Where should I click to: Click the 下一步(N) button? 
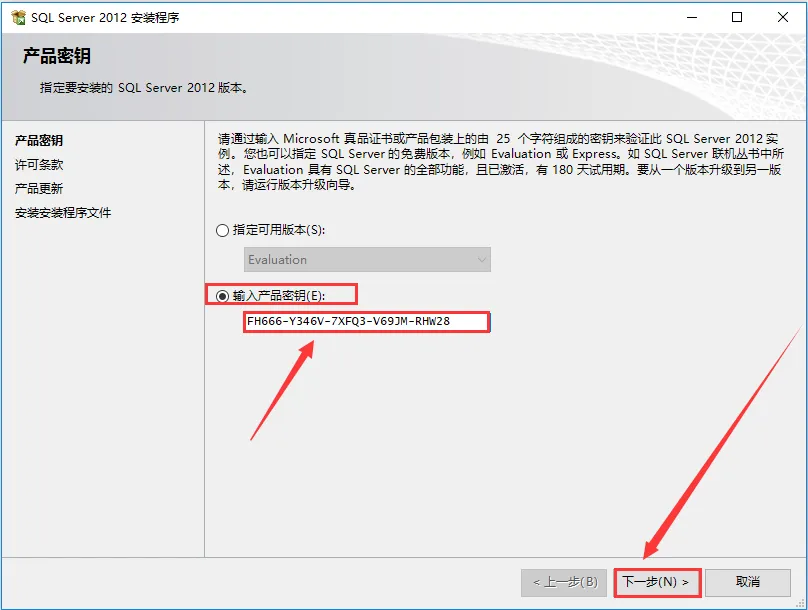point(657,582)
